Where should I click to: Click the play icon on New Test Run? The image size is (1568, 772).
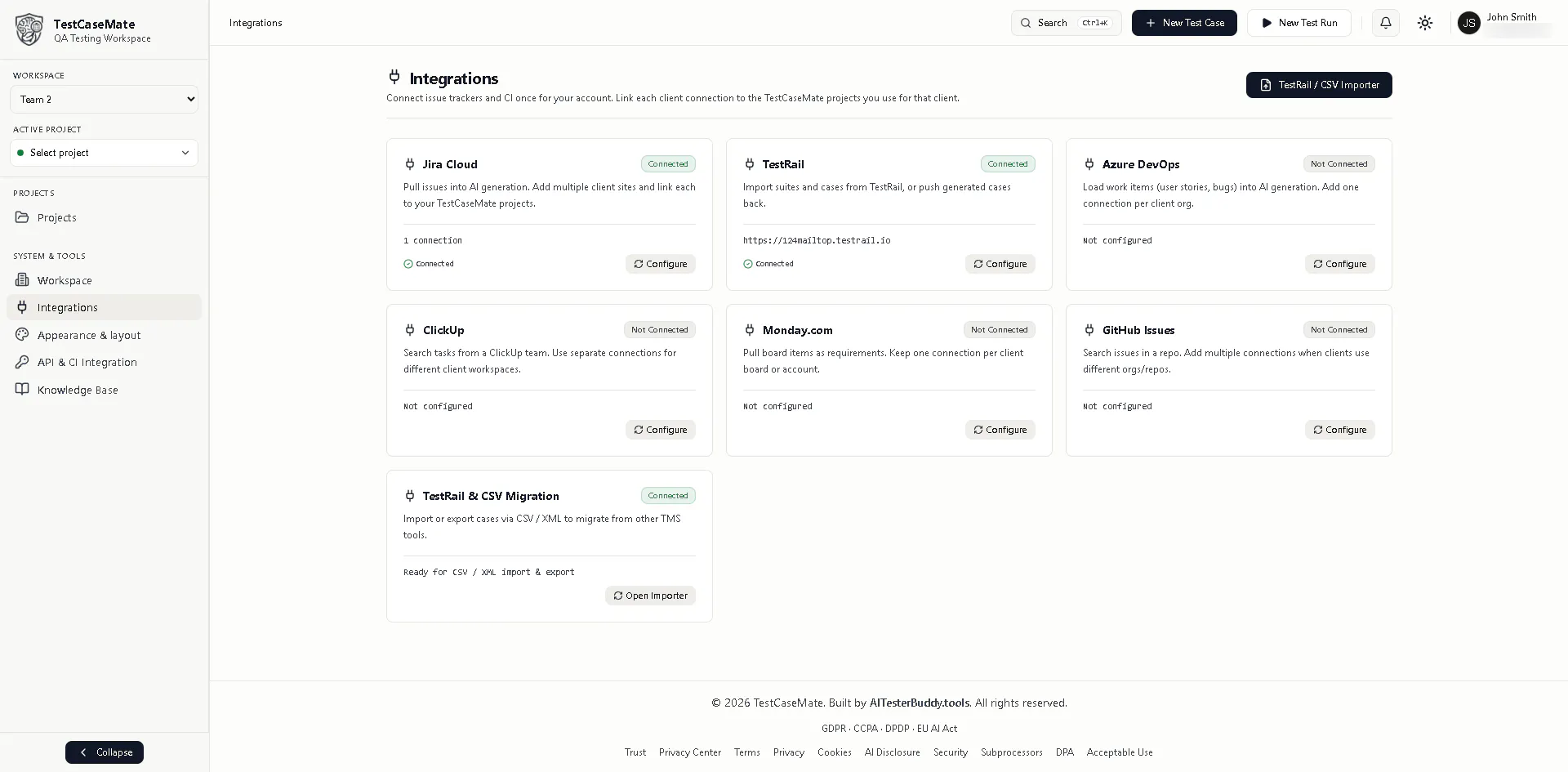[x=1267, y=23]
